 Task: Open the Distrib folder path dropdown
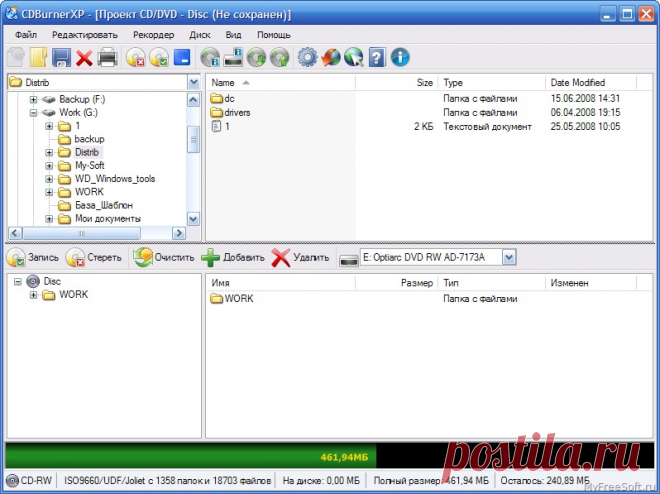pyautogui.click(x=194, y=82)
